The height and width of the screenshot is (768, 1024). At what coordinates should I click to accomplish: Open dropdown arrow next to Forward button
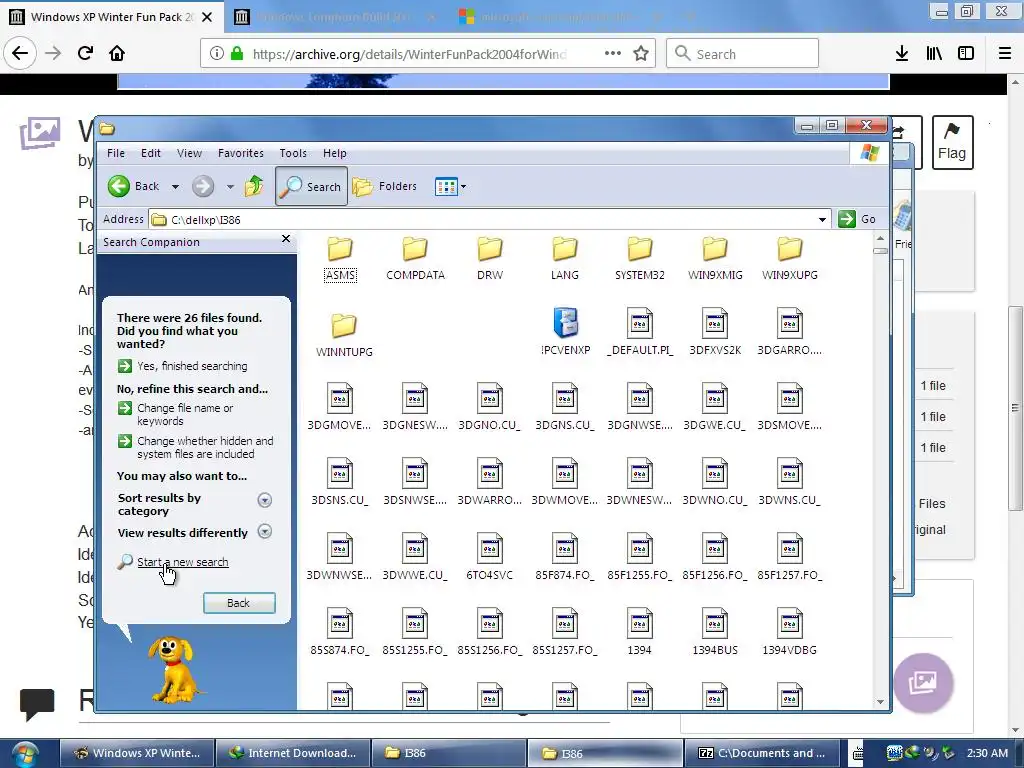pyautogui.click(x=230, y=187)
